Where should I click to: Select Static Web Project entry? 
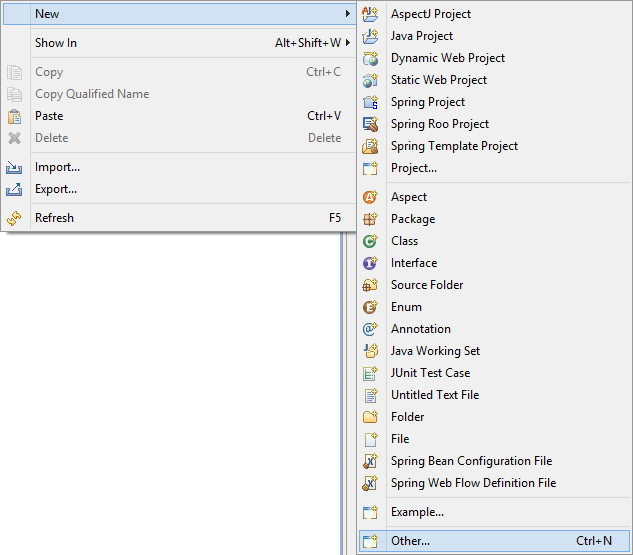click(x=494, y=80)
